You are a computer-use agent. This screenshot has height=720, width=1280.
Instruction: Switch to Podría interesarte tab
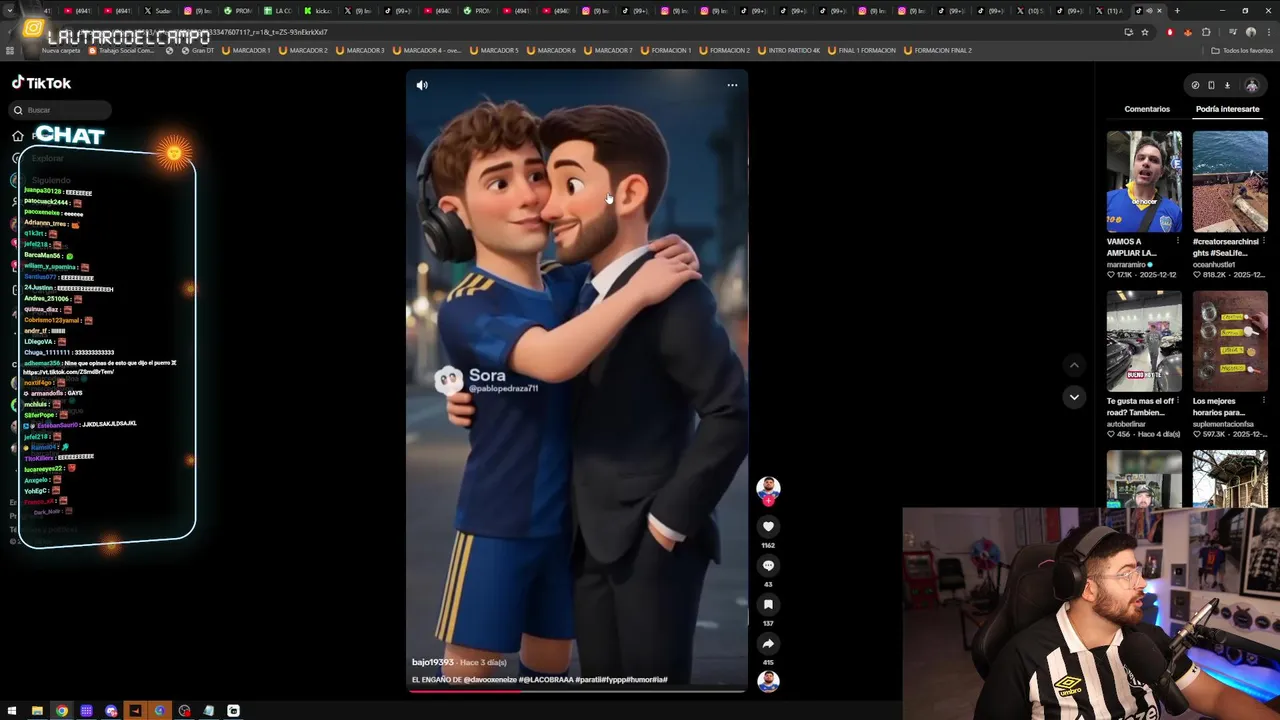point(1227,109)
